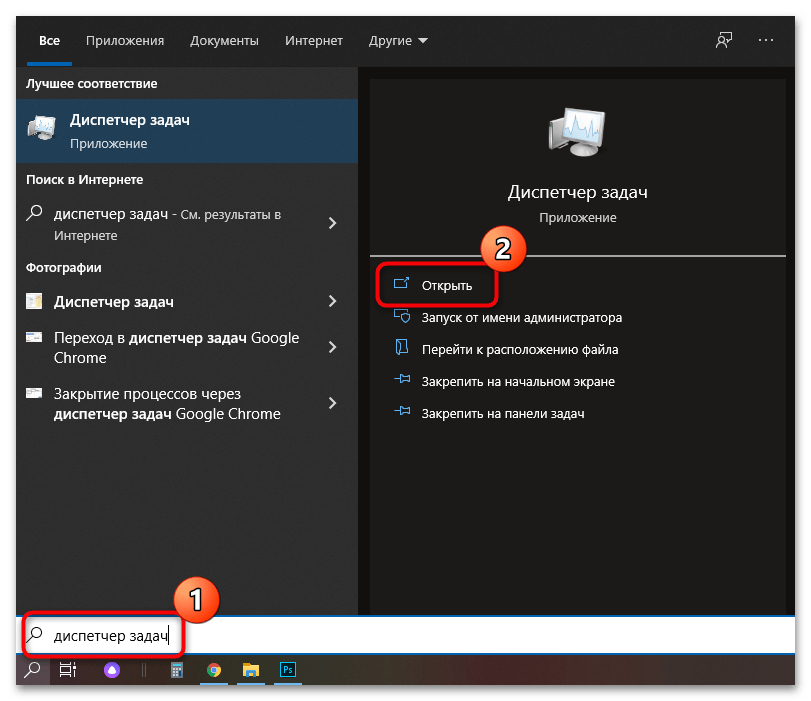Click the file location icon
The width and height of the screenshot is (811, 701).
tap(402, 347)
